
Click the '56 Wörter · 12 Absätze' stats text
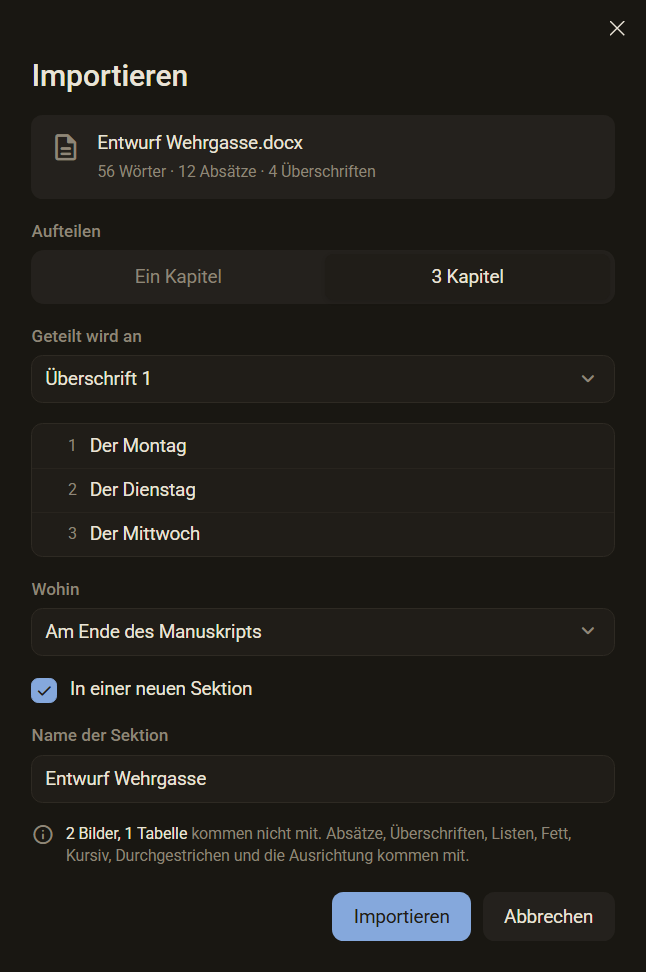pyautogui.click(x=177, y=172)
